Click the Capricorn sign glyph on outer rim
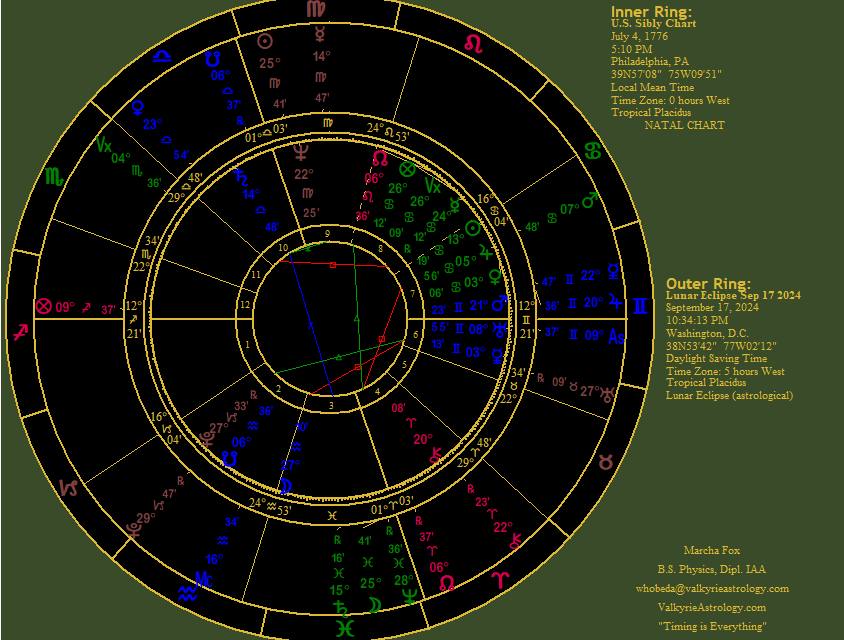This screenshot has height=640, width=844. click(x=70, y=488)
